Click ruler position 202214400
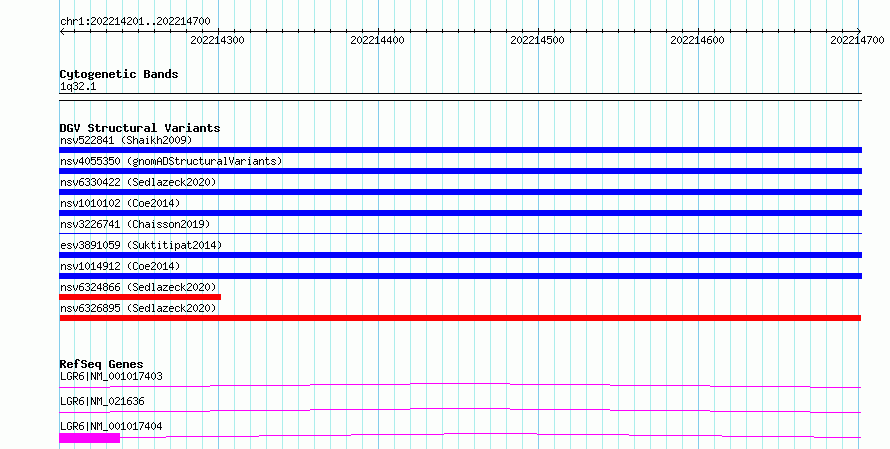Viewport: 890px width, 449px height. (x=377, y=40)
